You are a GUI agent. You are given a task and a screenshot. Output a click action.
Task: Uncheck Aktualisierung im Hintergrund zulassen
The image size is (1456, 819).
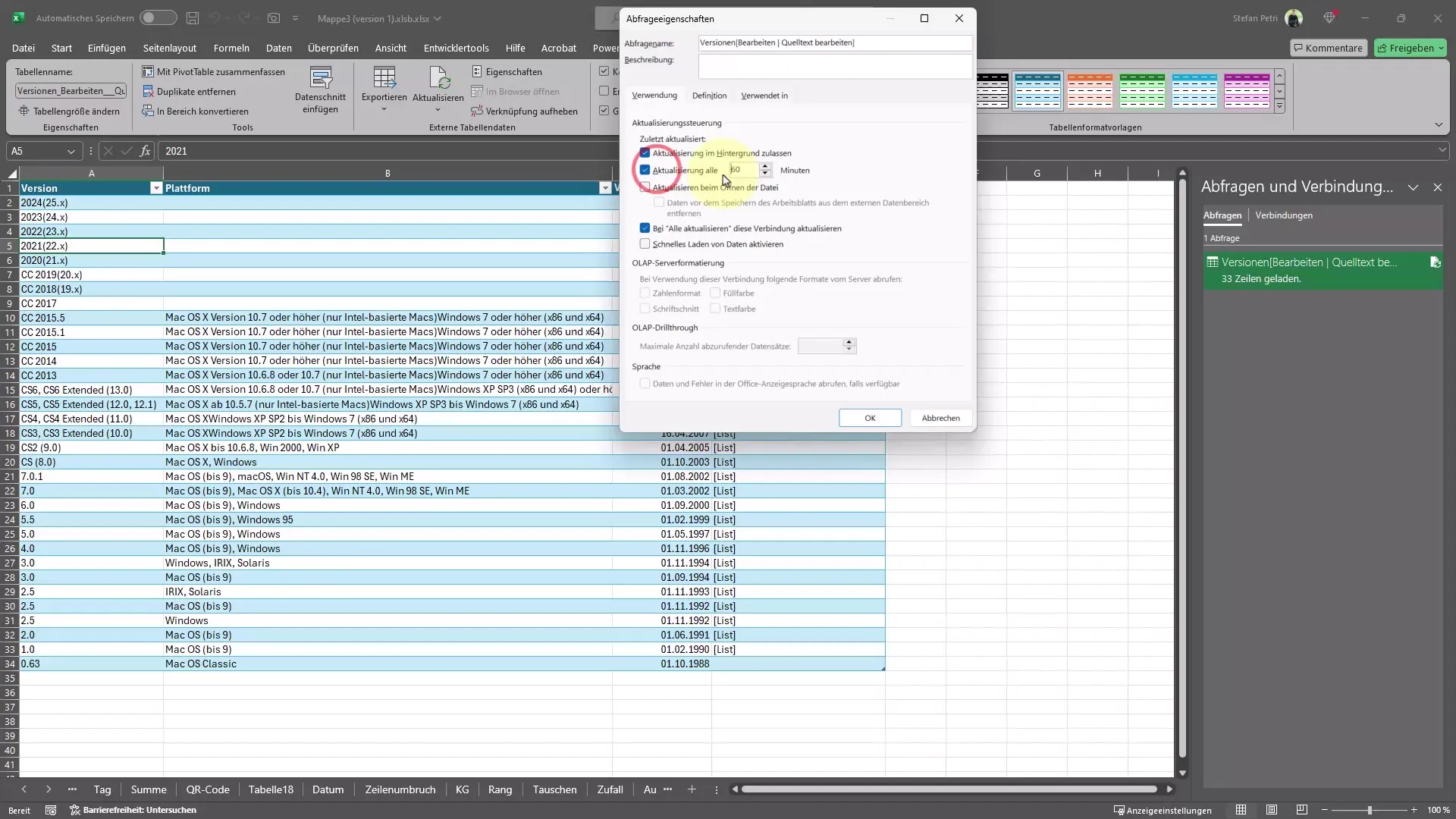[645, 152]
